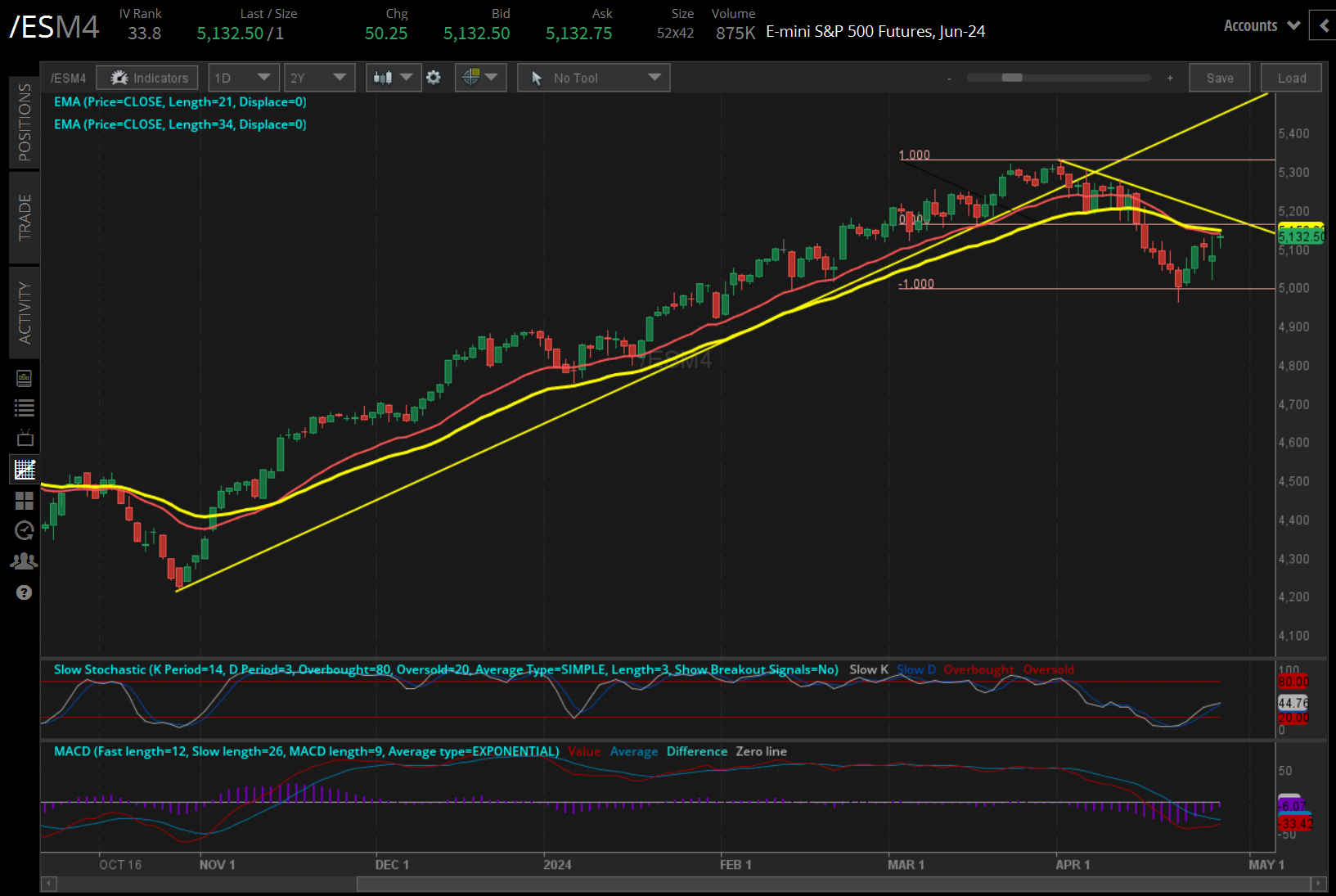Open the community people icon in sidebar
This screenshot has height=896, width=1336.
click(24, 561)
